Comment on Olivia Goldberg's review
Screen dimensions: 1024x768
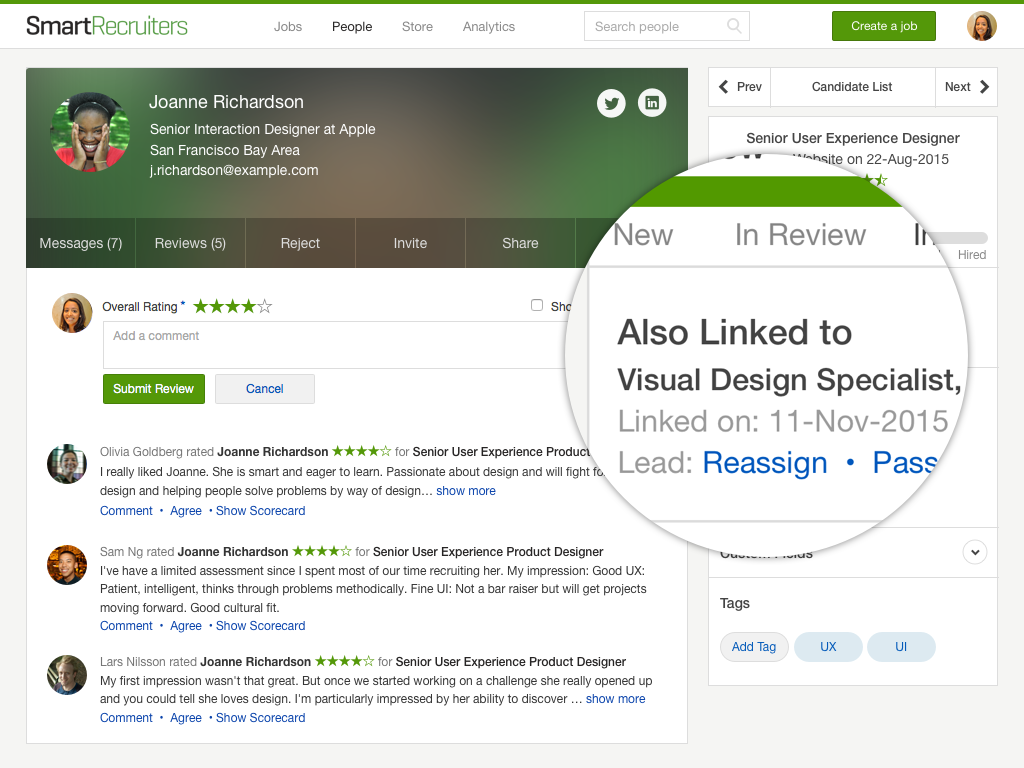[x=126, y=511]
